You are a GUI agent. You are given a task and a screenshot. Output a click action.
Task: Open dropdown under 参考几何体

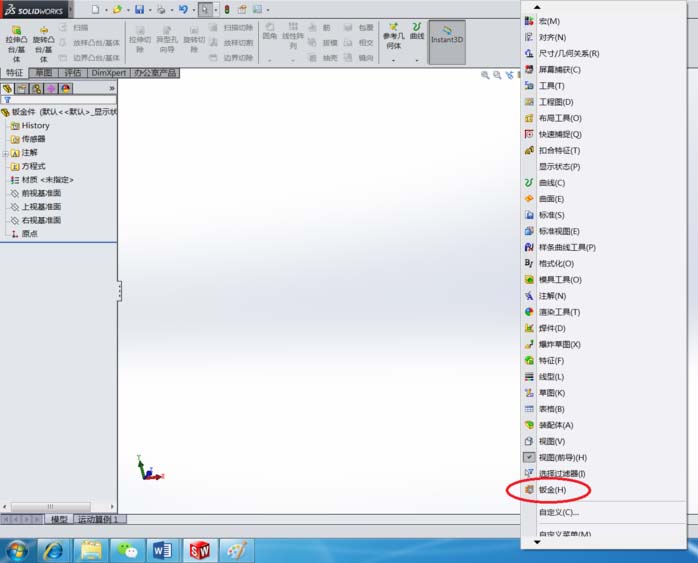[394, 60]
